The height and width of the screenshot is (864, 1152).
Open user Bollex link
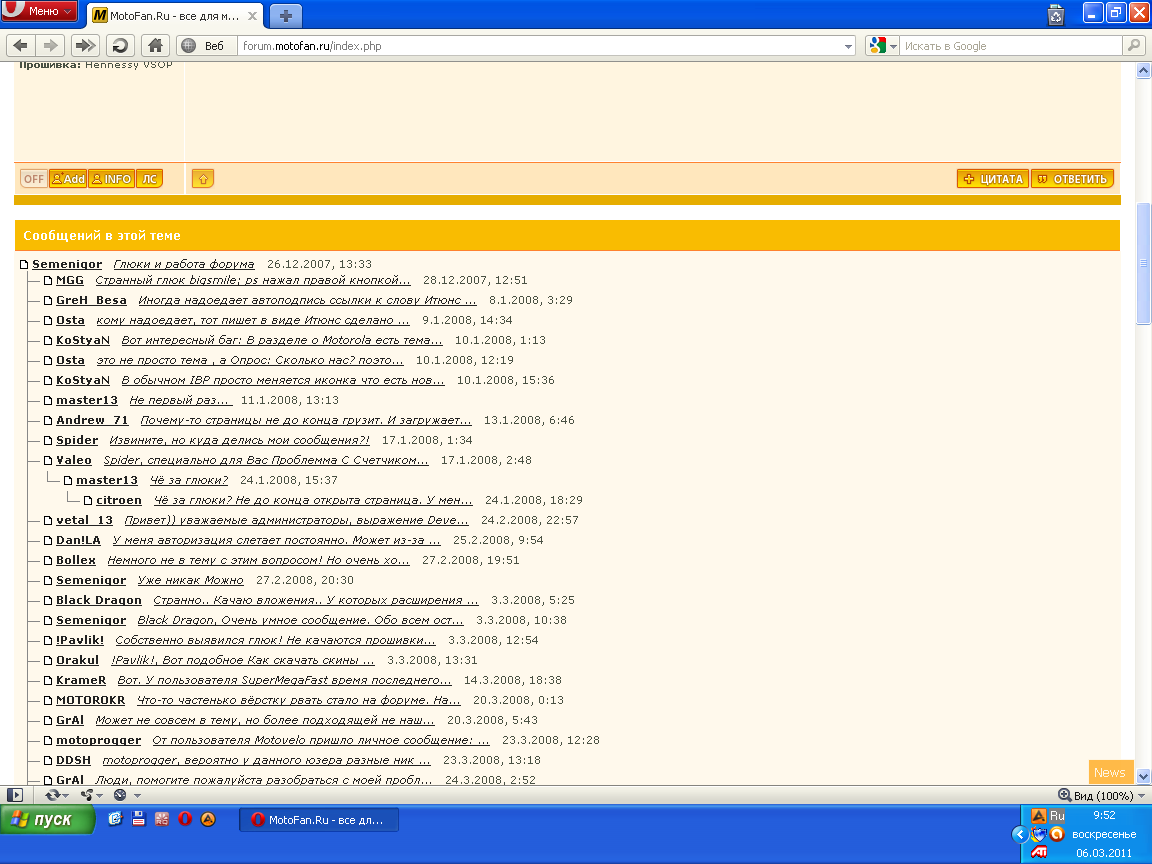click(x=76, y=560)
